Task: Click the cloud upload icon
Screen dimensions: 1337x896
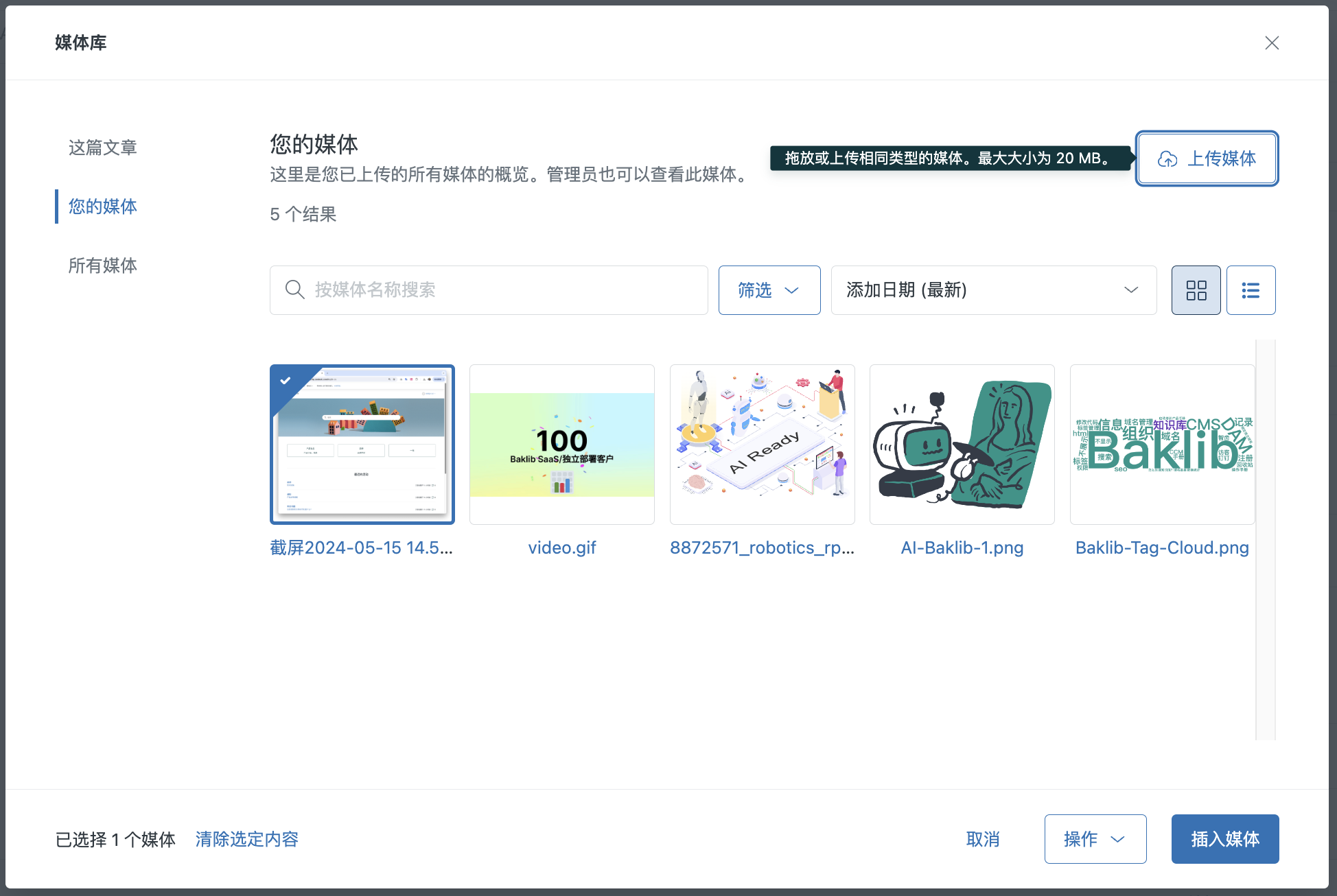Action: [1167, 159]
